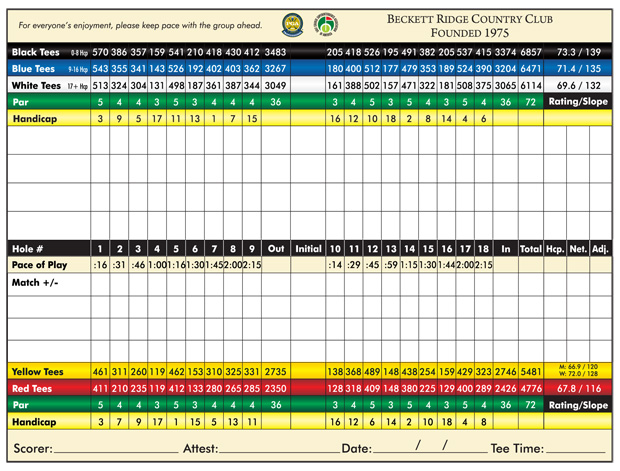620x471 pixels.
Task: Click Blue Tees front nine total 3267
Action: pos(275,69)
